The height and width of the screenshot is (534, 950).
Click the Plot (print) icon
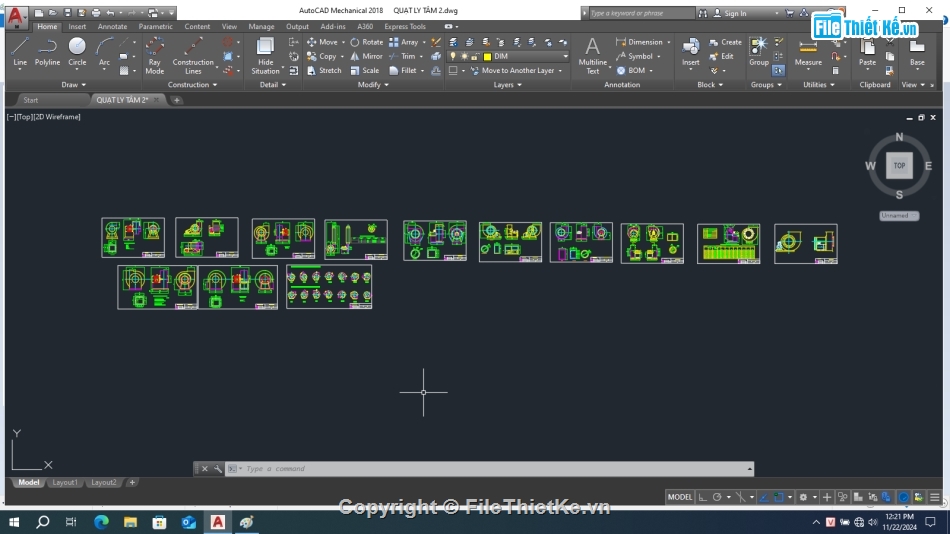pyautogui.click(x=96, y=13)
